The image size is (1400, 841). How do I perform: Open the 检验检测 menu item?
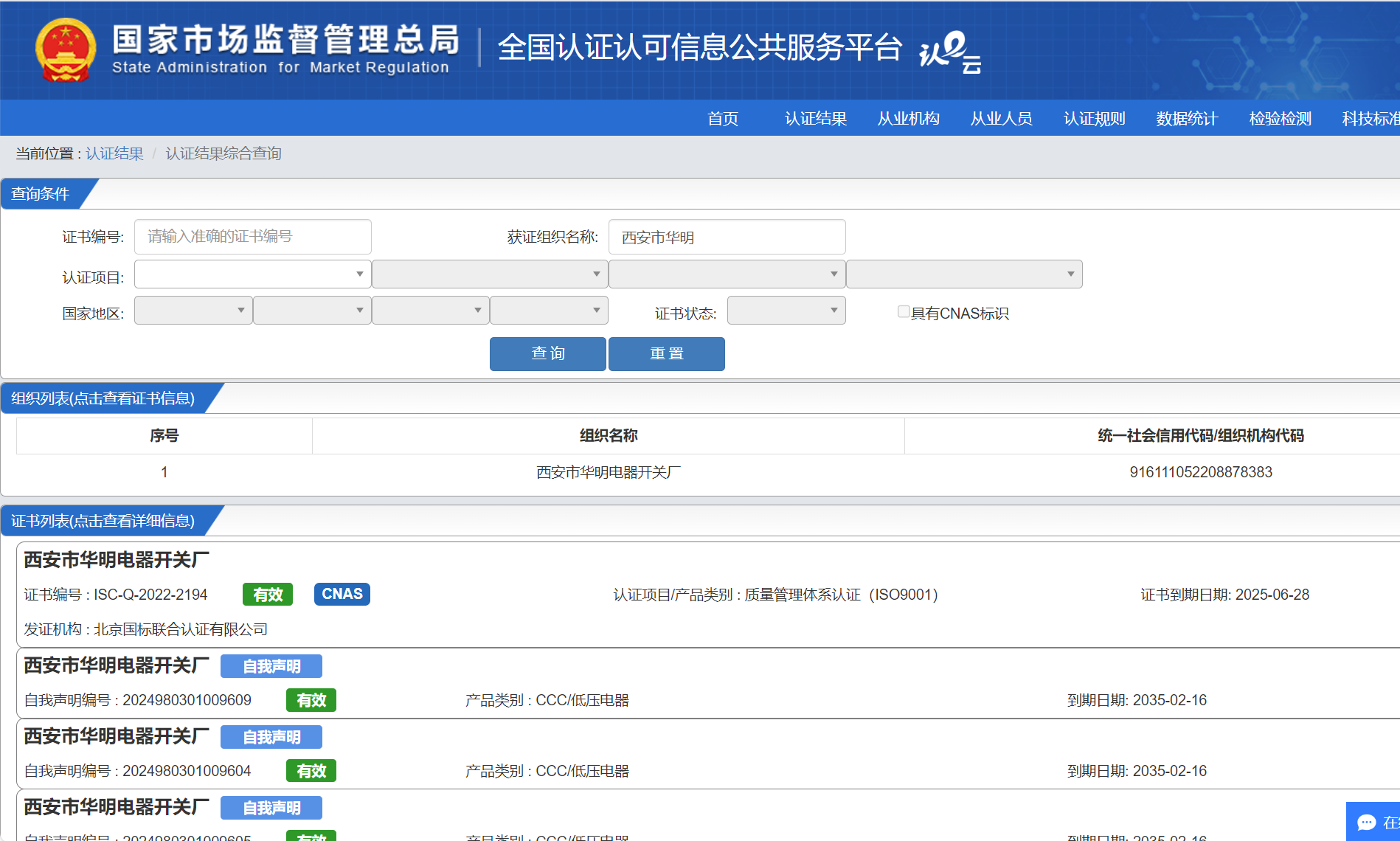(x=1281, y=119)
